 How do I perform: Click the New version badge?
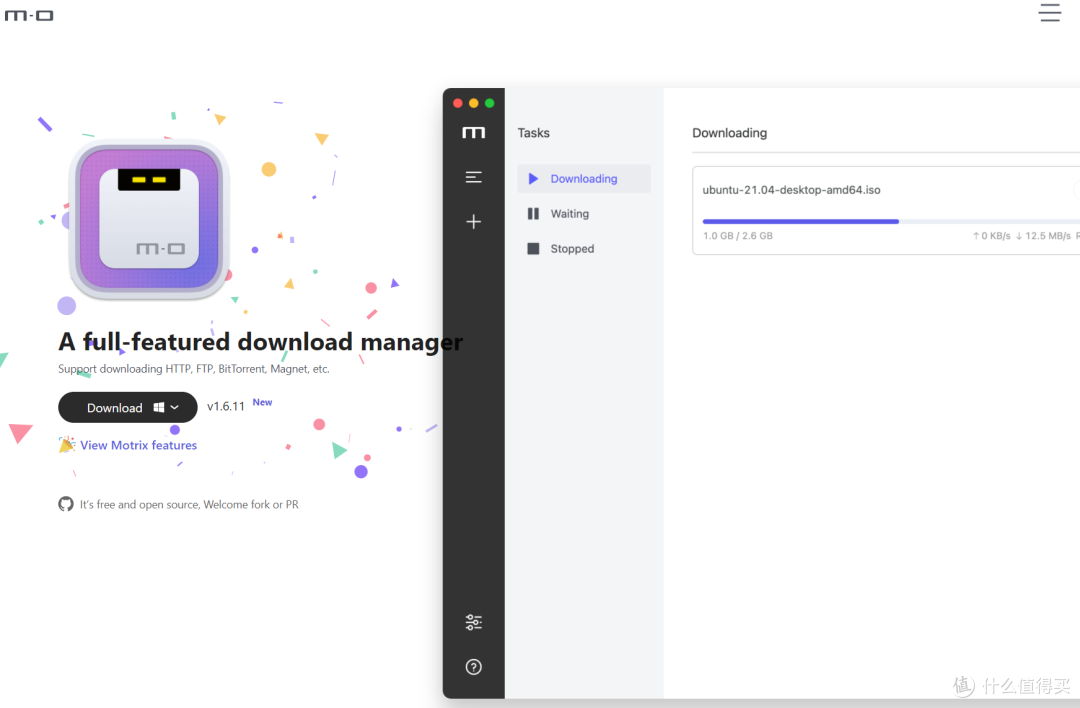[262, 402]
